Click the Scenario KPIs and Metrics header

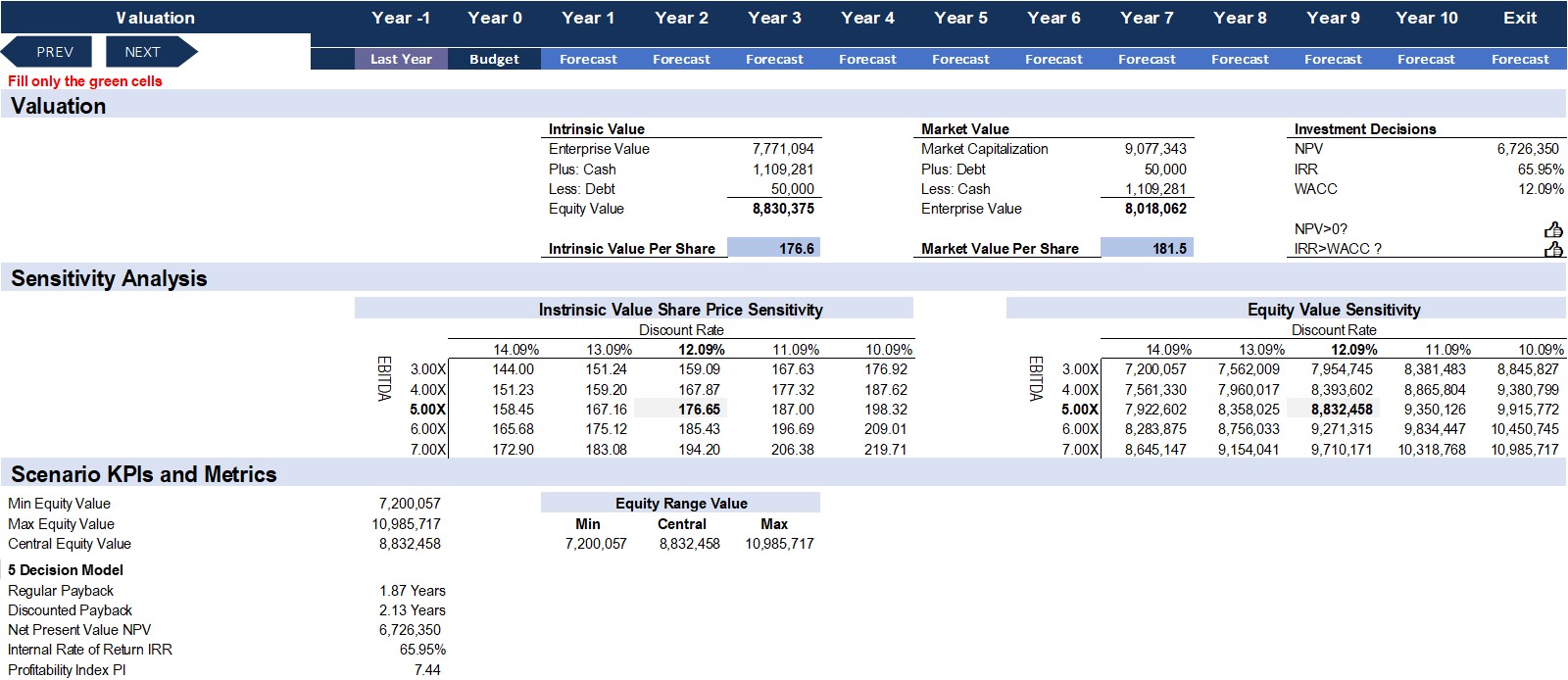[144, 474]
